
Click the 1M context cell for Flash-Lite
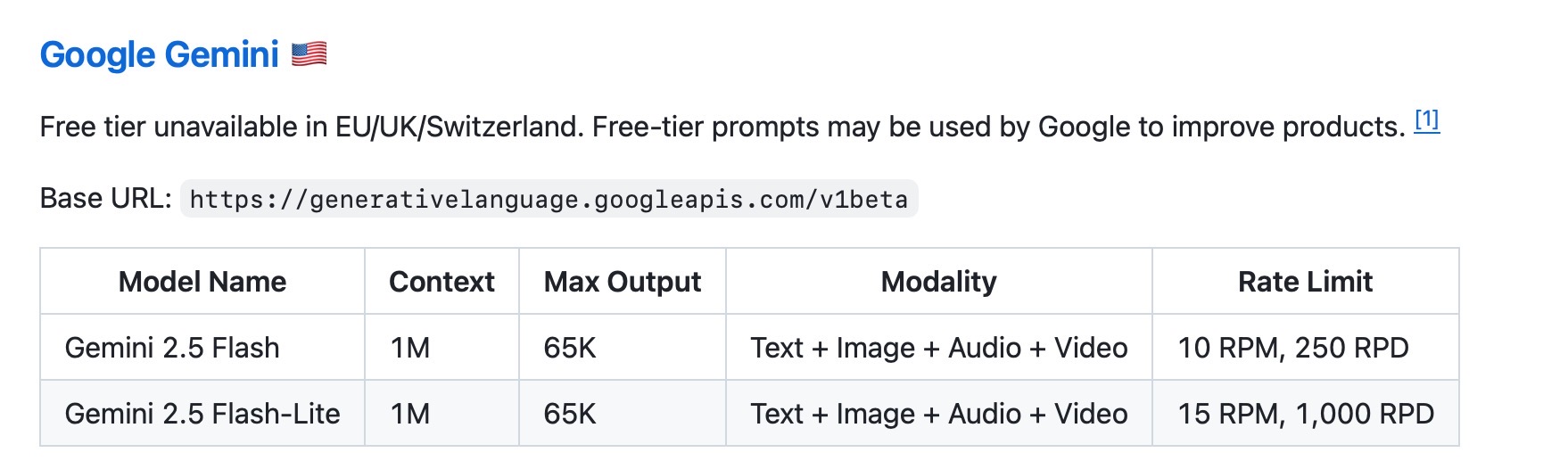point(410,414)
